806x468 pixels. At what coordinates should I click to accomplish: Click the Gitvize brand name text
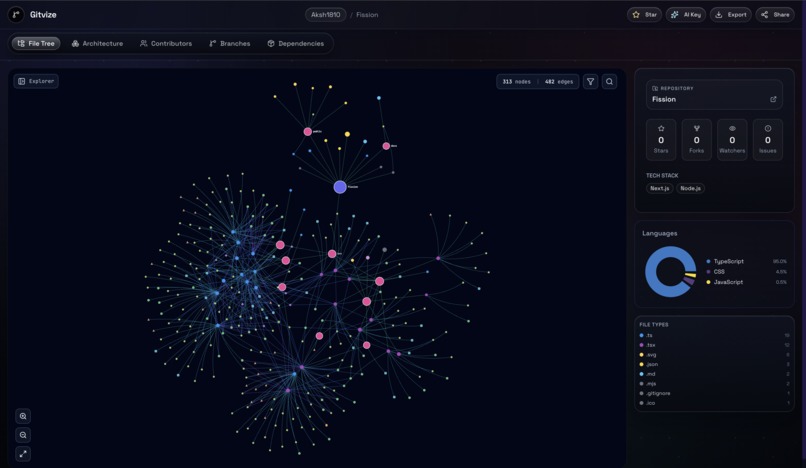coord(43,15)
